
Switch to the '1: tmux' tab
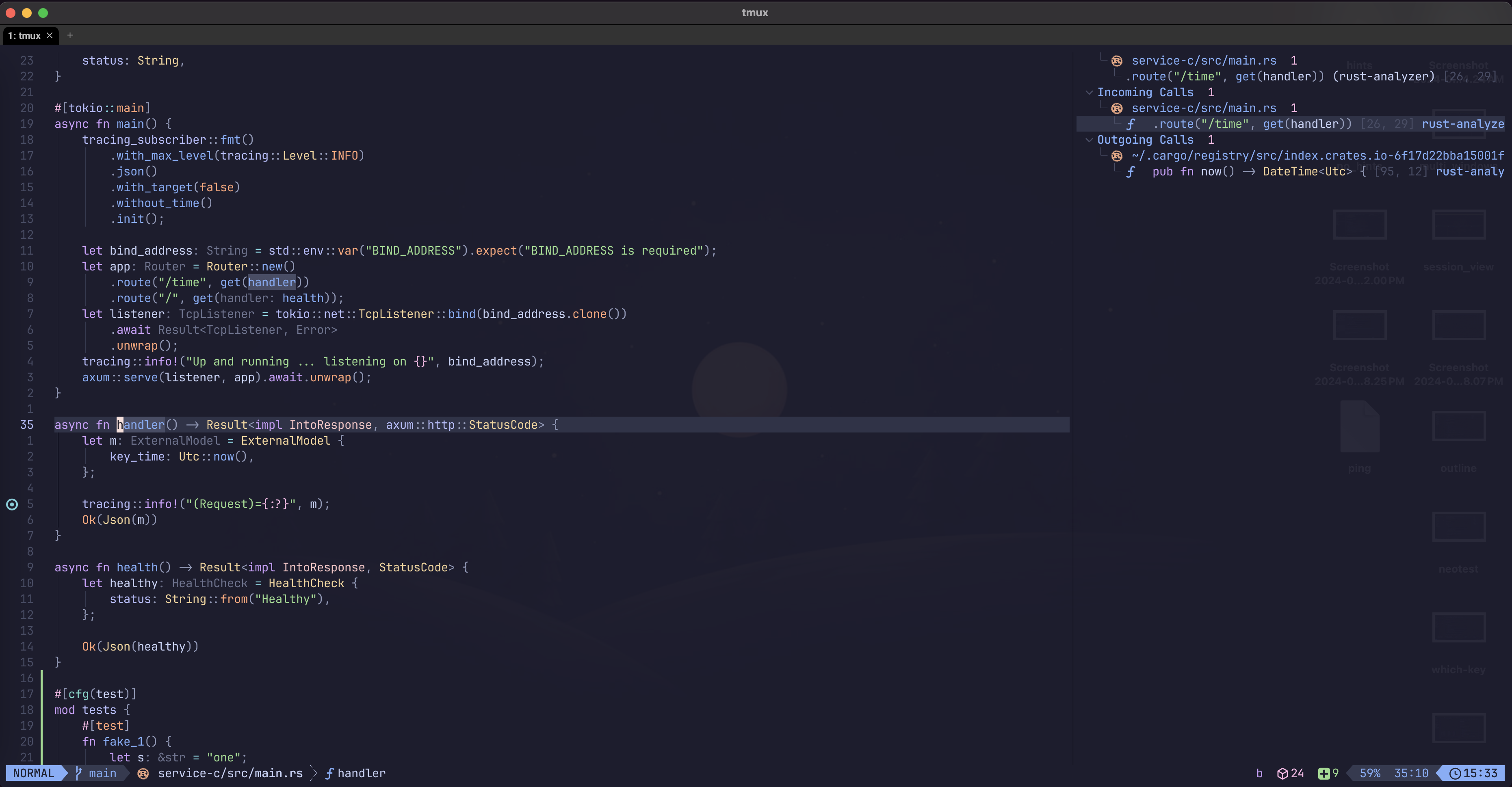click(24, 36)
